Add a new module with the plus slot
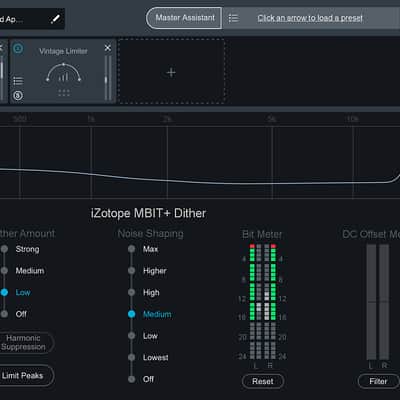 tap(171, 72)
